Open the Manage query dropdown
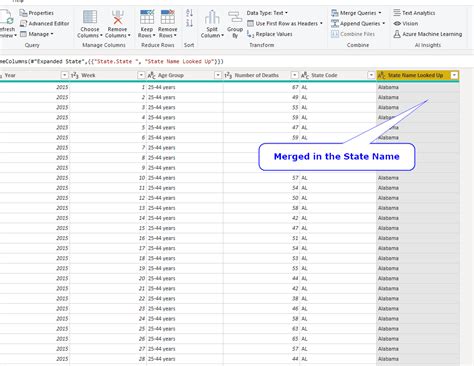 click(x=37, y=34)
